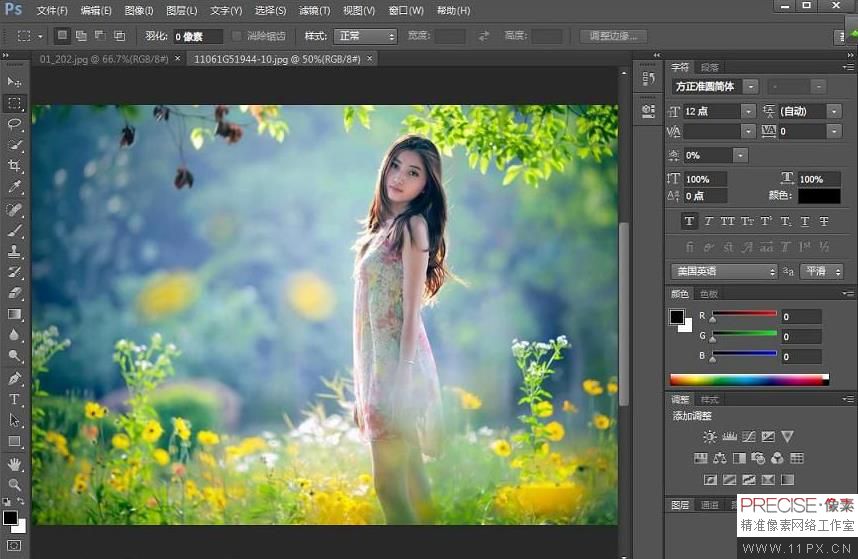858x559 pixels.
Task: Select the Eraser tool
Action: 14,293
